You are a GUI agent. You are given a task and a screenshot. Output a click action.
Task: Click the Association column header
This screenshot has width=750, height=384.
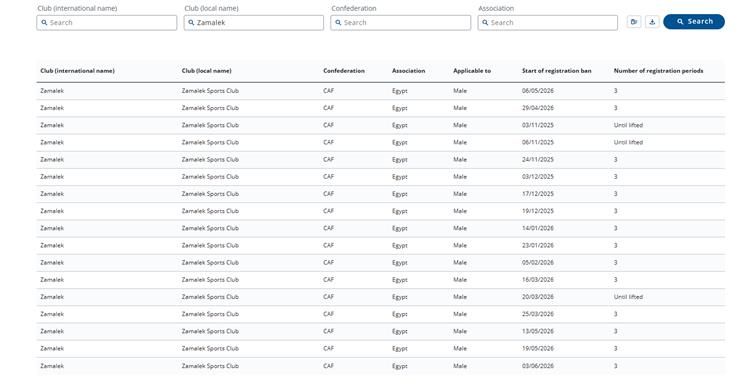[408, 71]
